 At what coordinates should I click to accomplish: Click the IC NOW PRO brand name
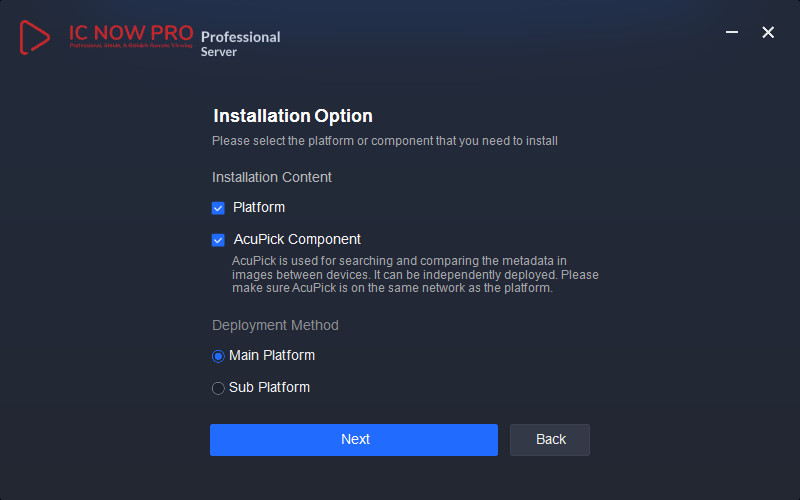click(131, 32)
